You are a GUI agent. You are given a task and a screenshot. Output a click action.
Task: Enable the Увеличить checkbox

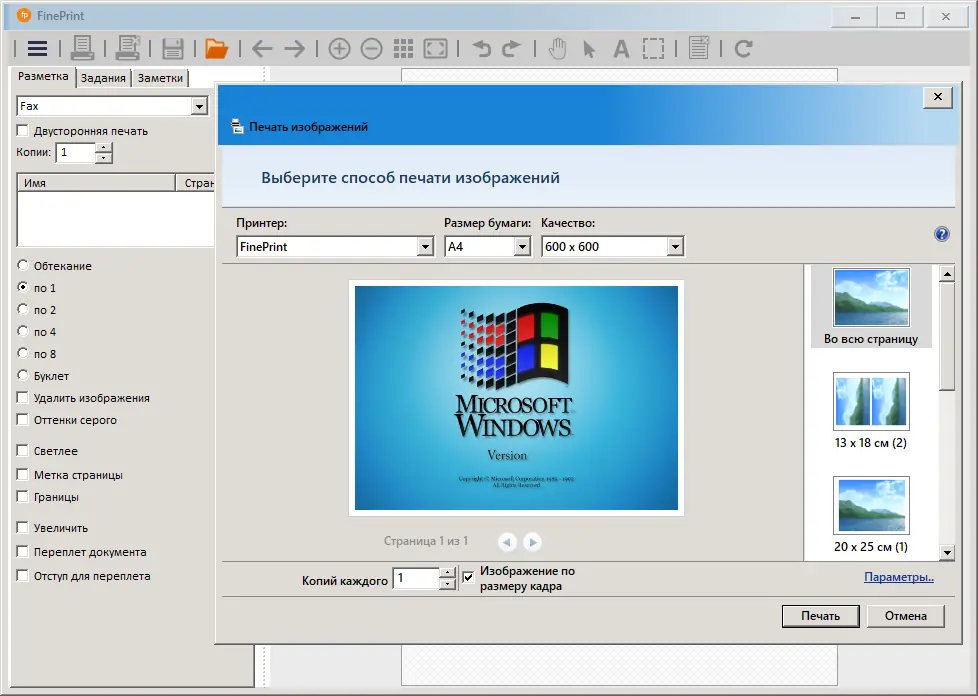click(x=23, y=527)
